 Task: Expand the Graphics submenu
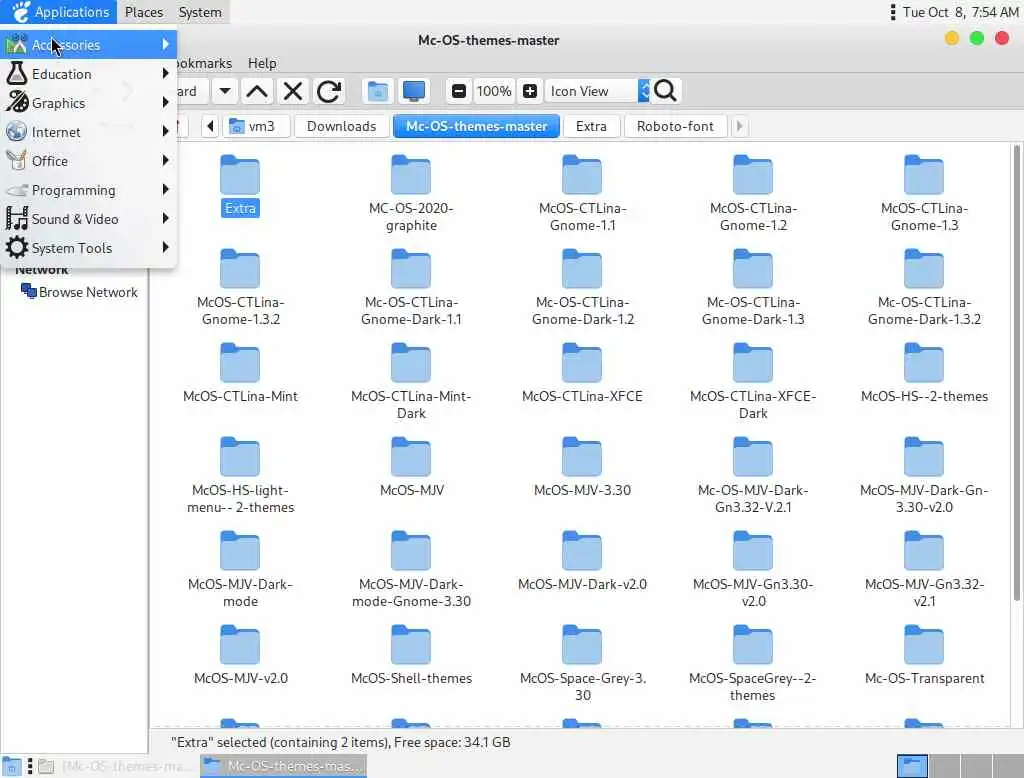coord(89,103)
